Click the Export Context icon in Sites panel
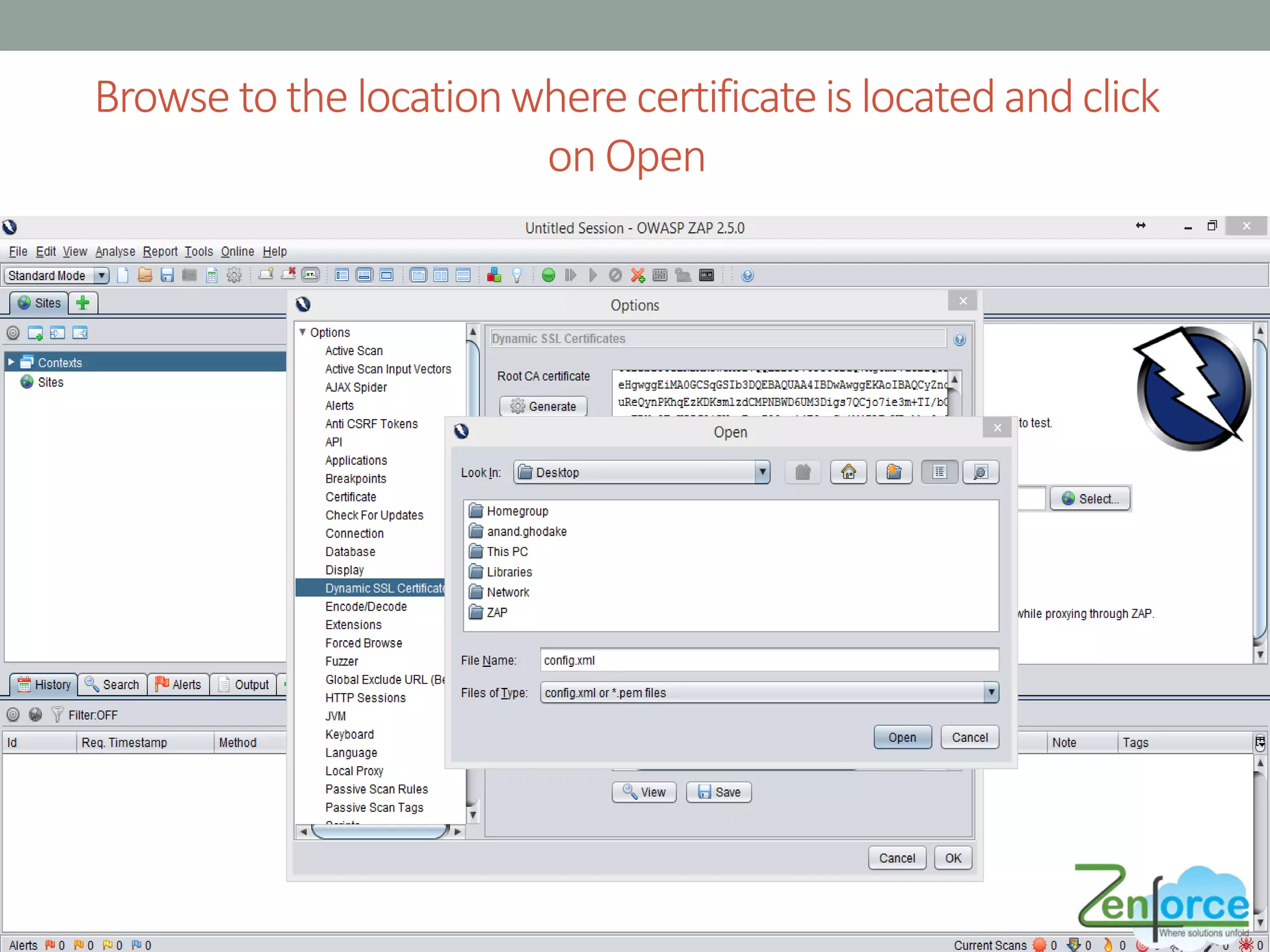Screen dimensions: 1270x952 [x=80, y=333]
